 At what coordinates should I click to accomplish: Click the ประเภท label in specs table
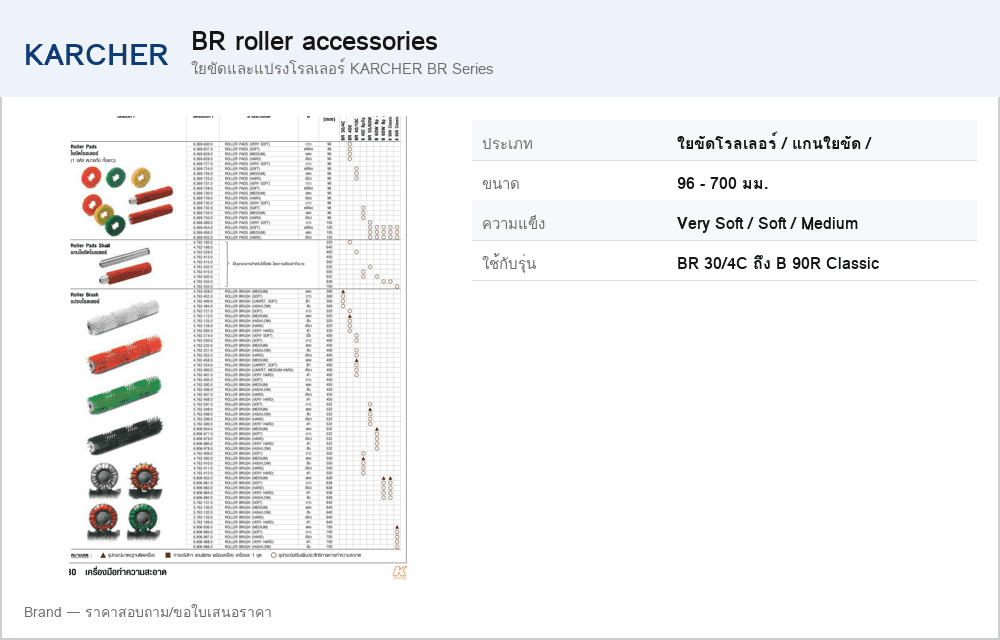point(507,143)
